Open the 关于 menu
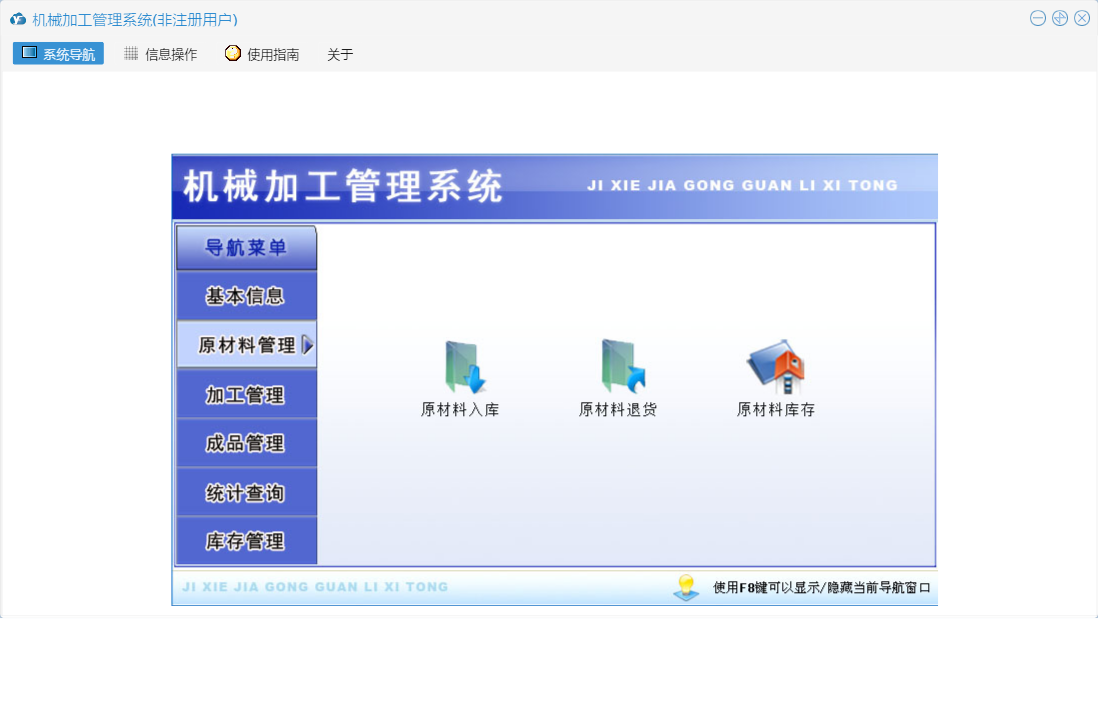 coord(340,54)
